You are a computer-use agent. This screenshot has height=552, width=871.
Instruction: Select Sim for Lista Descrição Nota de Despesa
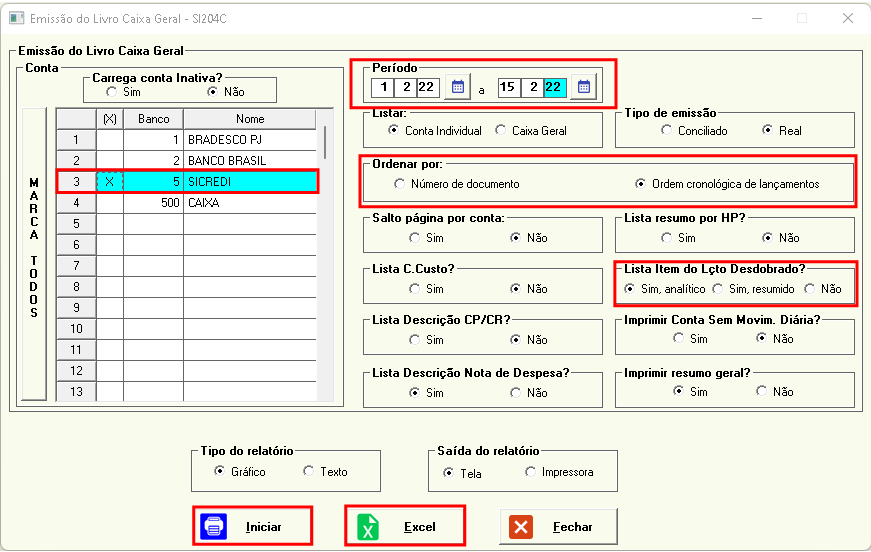414,393
